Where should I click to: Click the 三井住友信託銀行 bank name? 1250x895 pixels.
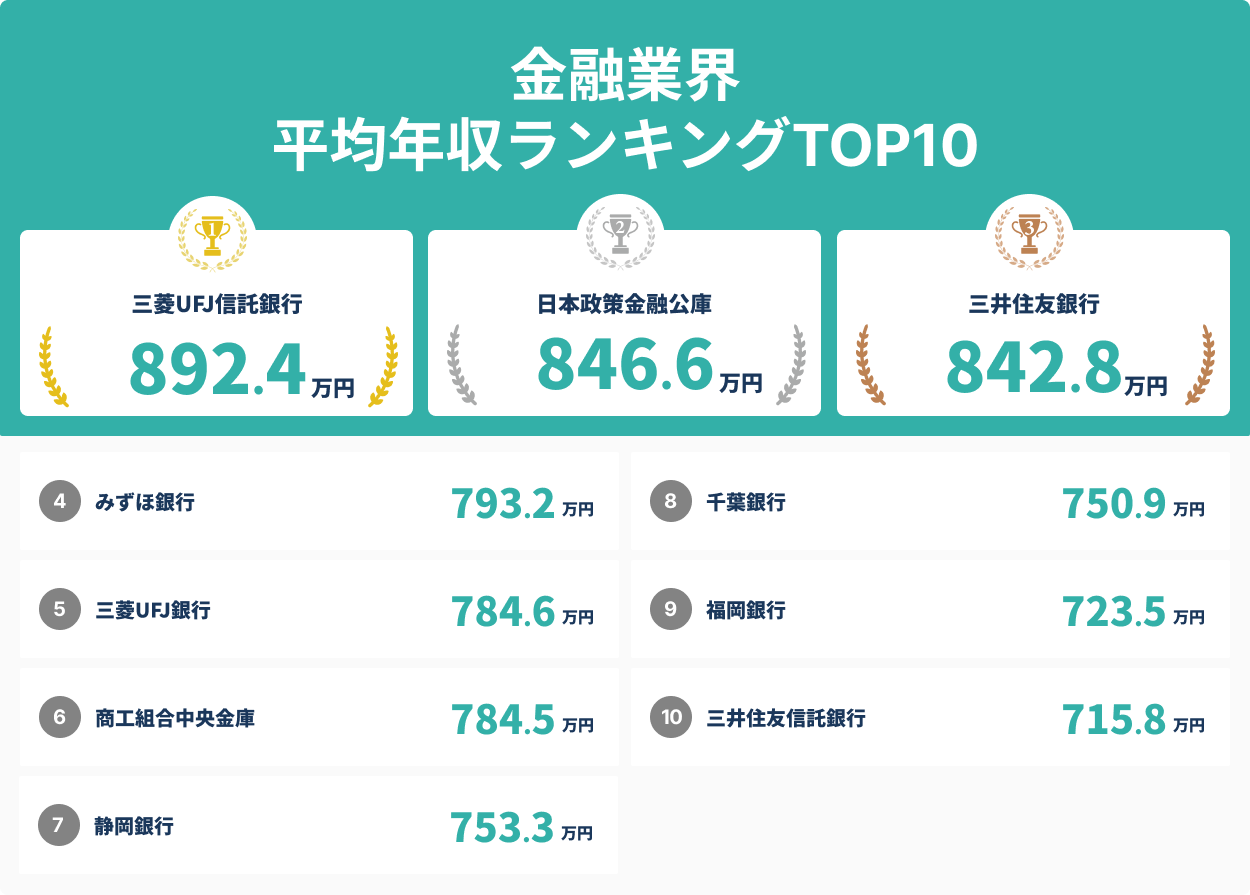pos(786,718)
